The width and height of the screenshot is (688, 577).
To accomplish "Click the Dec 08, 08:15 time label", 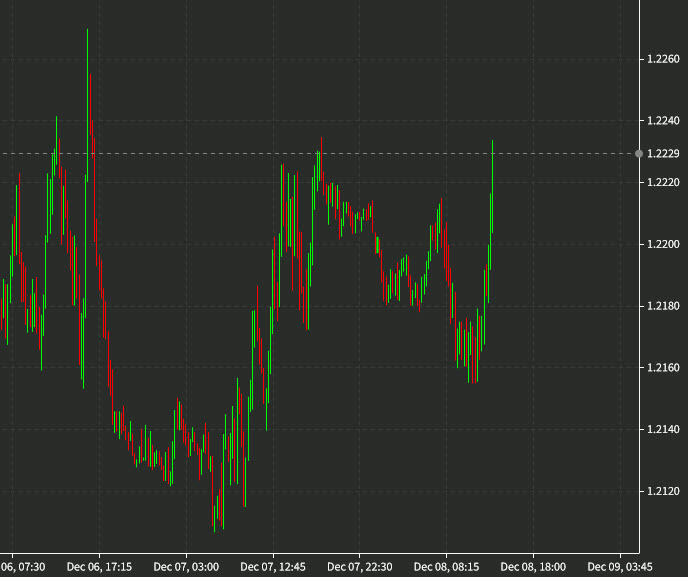I will click(x=446, y=567).
